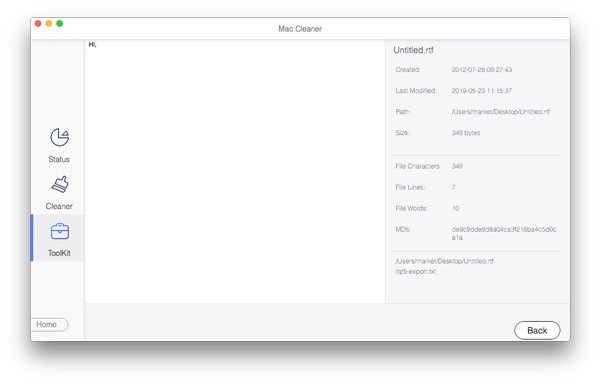
Task: Click the File Lines value 7
Action: tap(453, 187)
